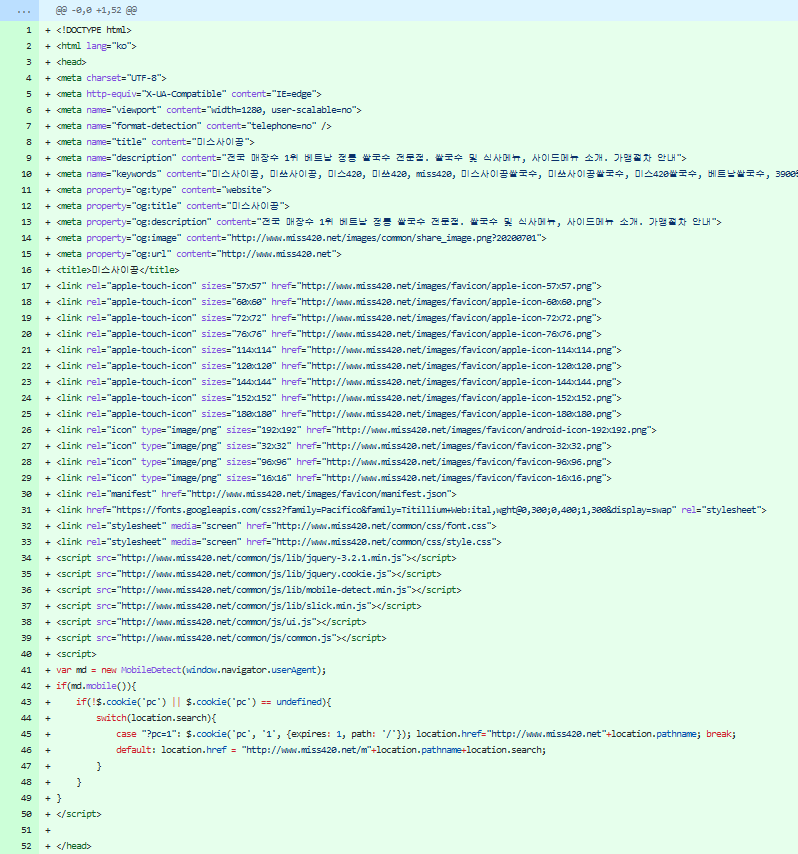The height and width of the screenshot is (854, 798).
Task: Click the closing </head> tag line
Action: (74, 846)
